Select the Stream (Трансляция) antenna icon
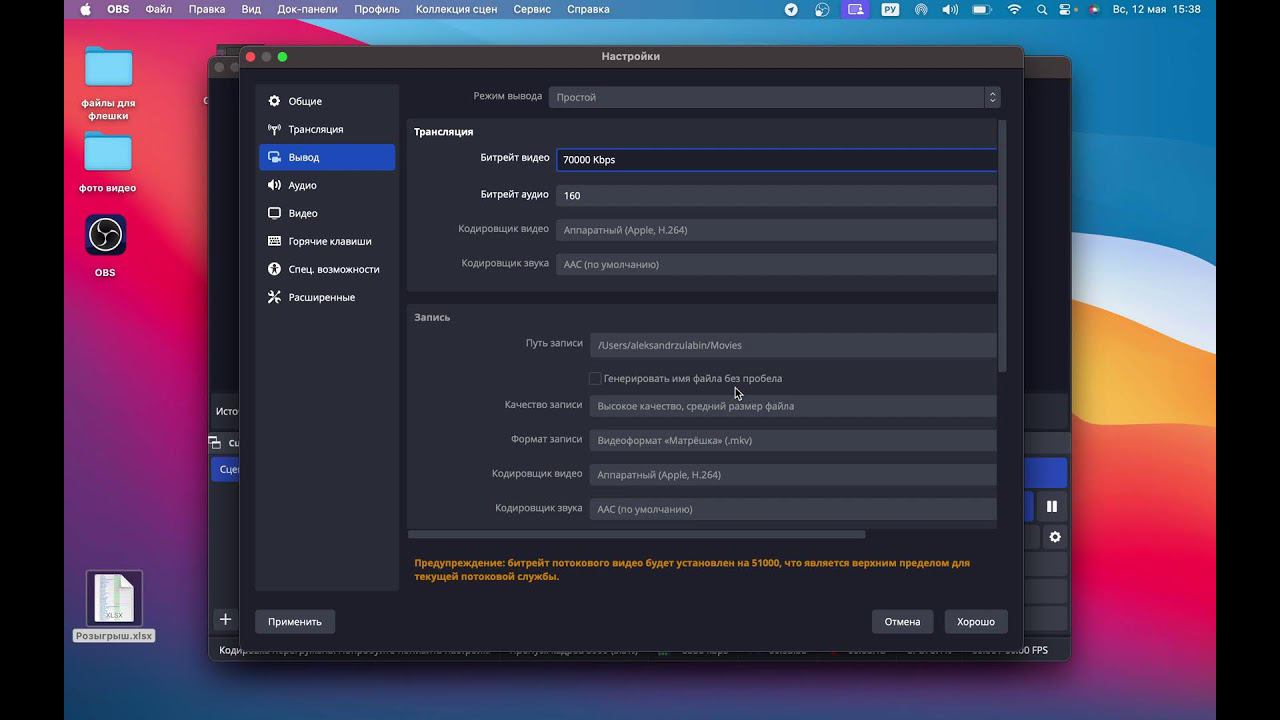This screenshot has width=1280, height=720. pyautogui.click(x=274, y=129)
